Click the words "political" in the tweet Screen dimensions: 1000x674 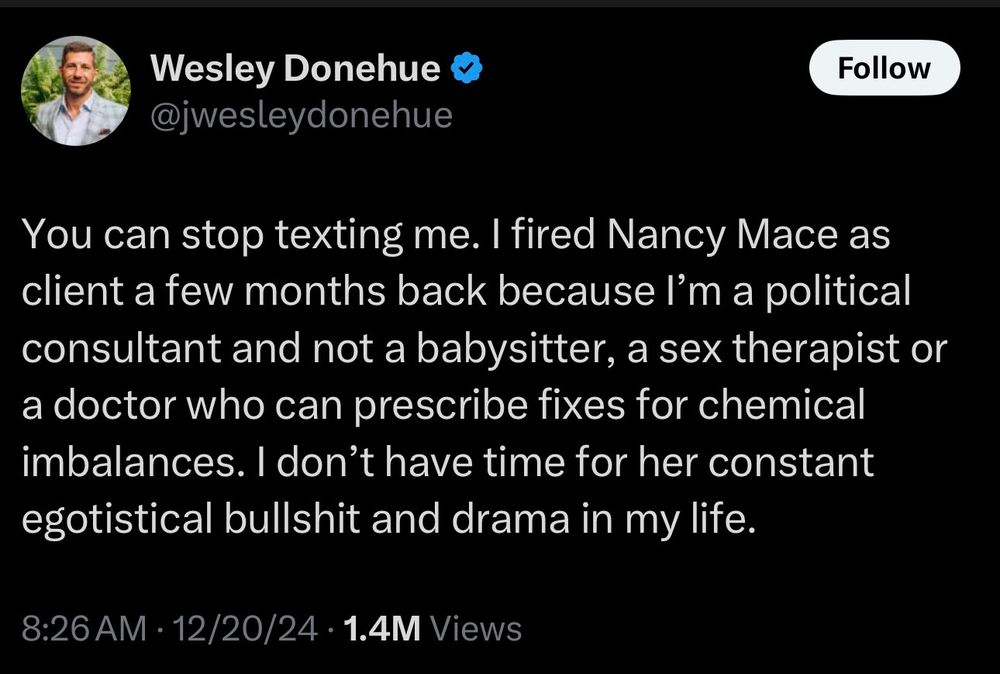837,291
